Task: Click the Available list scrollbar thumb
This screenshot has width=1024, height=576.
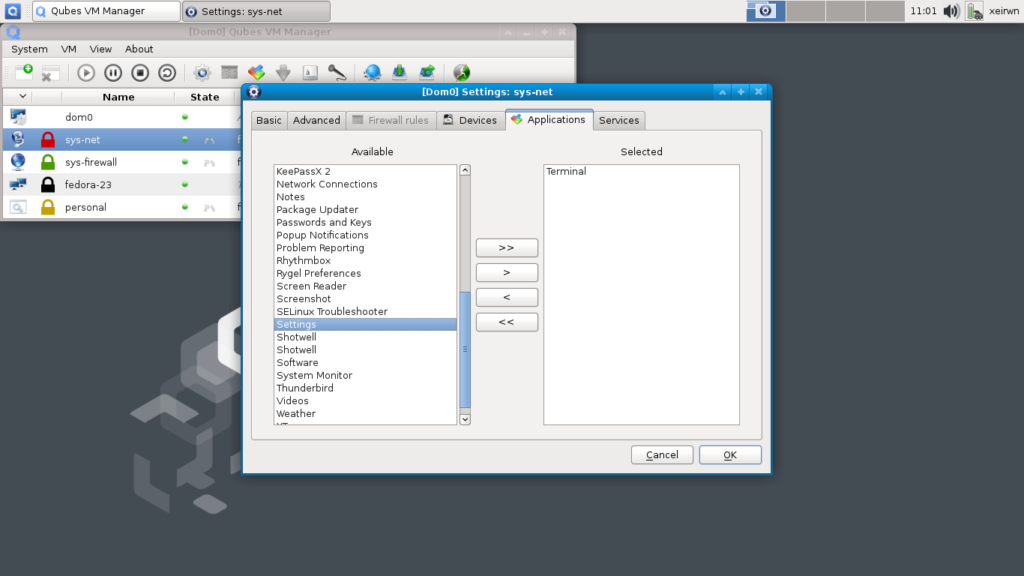Action: (465, 350)
